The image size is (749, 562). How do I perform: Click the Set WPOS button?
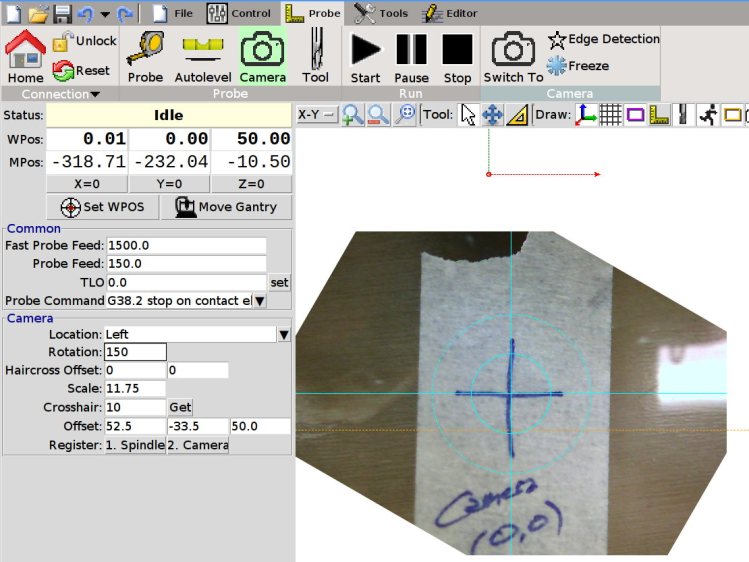pyautogui.click(x=102, y=207)
